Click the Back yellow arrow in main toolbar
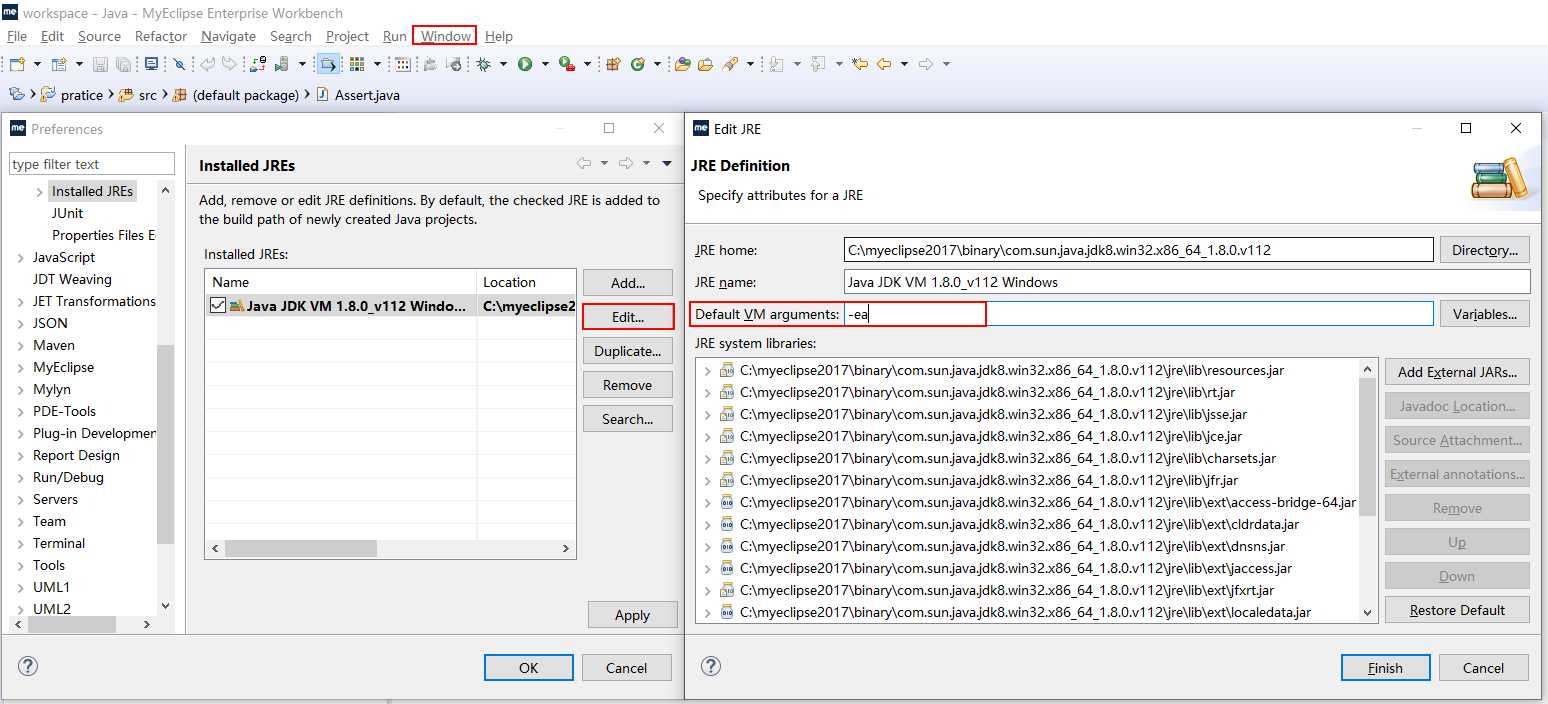Image resolution: width=1548 pixels, height=704 pixels. [x=884, y=64]
